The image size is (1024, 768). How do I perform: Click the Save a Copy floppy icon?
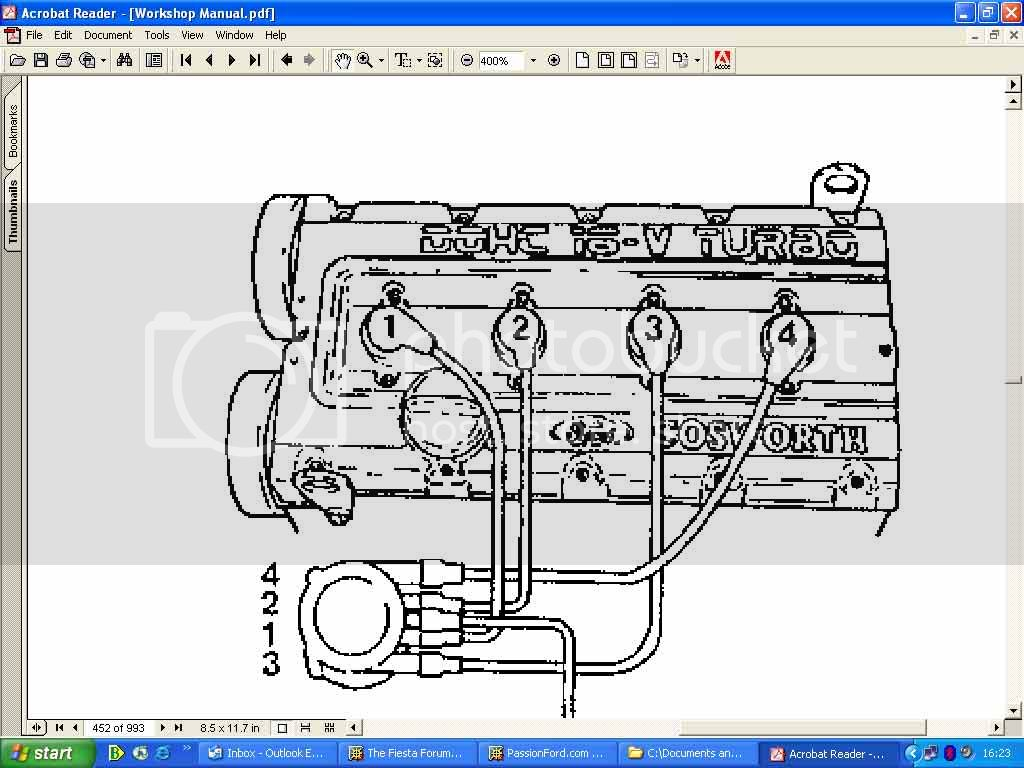[x=40, y=60]
